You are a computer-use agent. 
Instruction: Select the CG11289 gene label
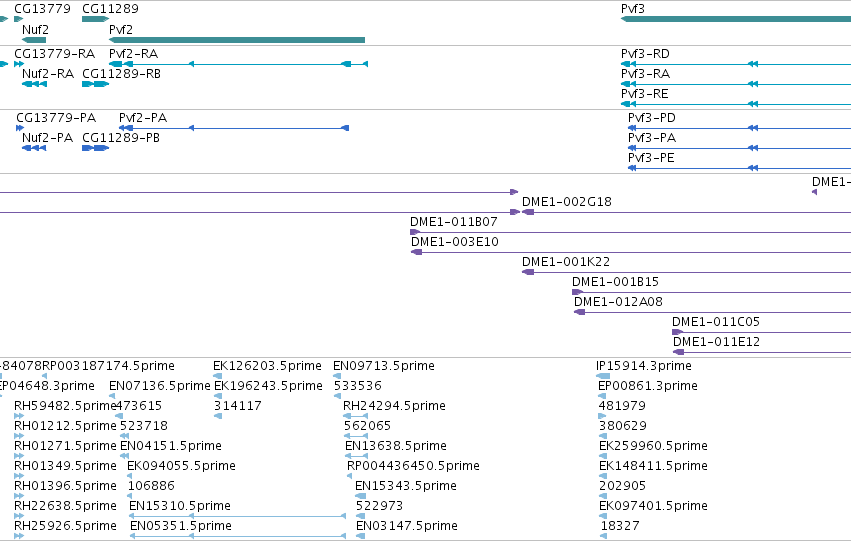pyautogui.click(x=110, y=9)
